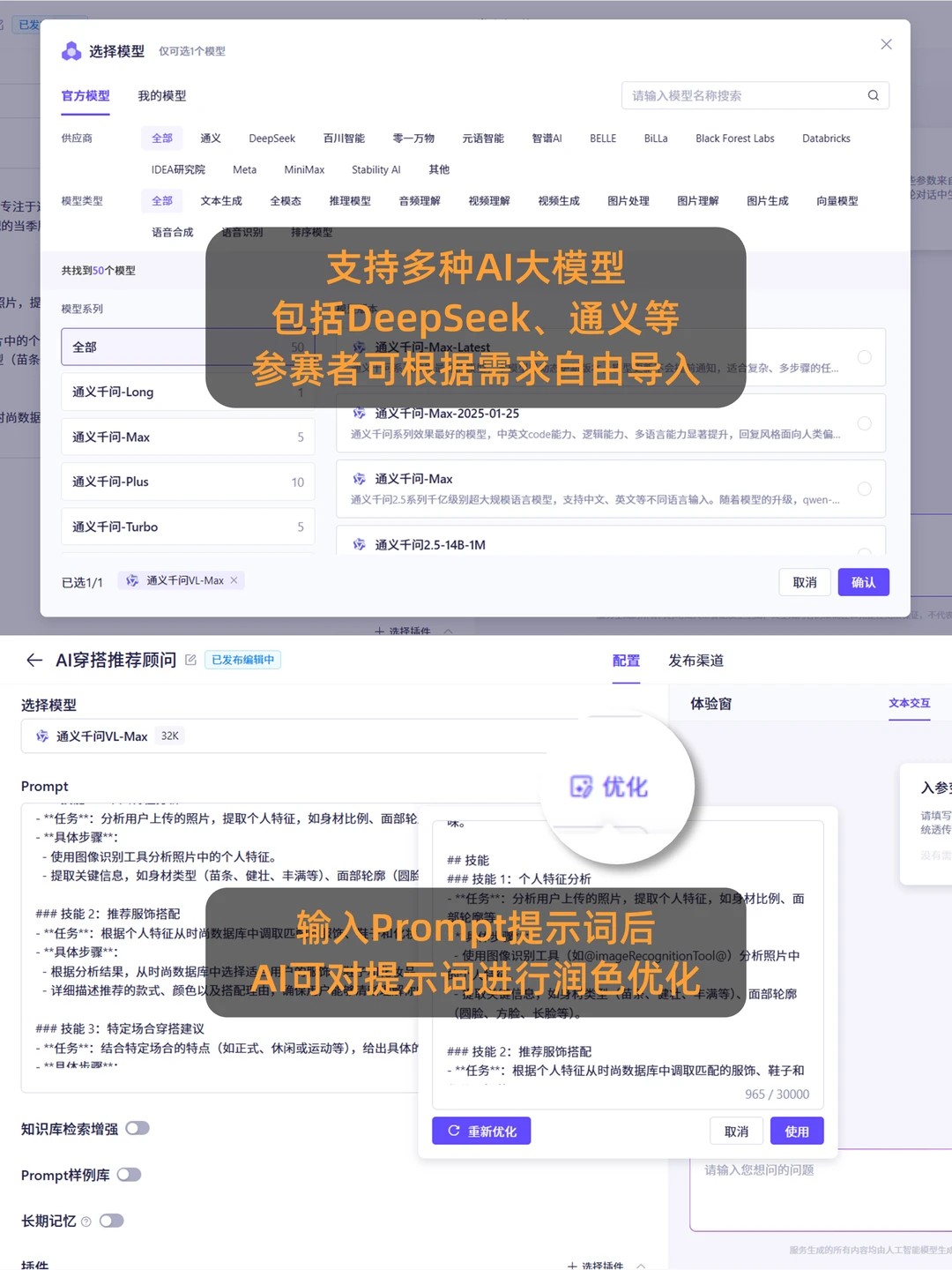
Task: Switch to 文本交互 tab
Action: 909,703
